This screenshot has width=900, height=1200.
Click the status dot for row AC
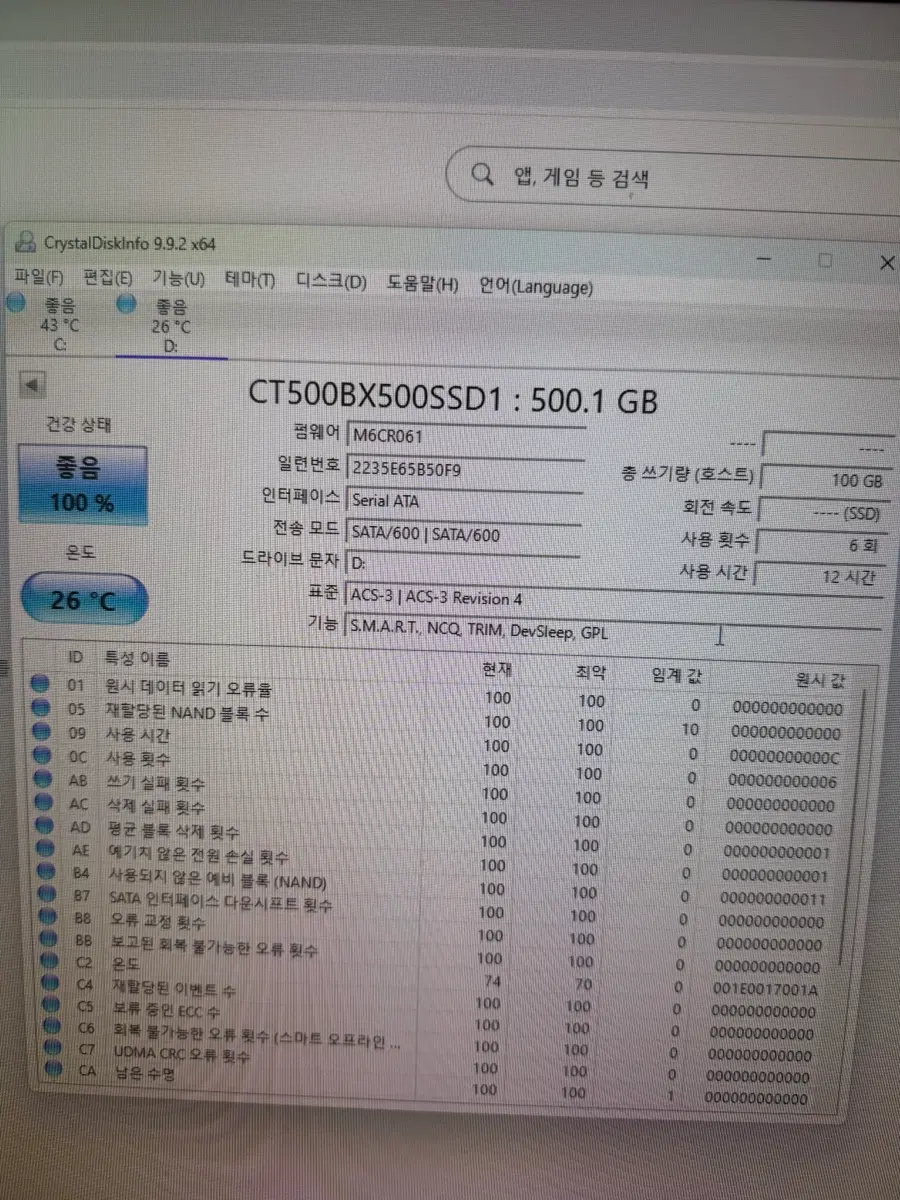click(44, 802)
